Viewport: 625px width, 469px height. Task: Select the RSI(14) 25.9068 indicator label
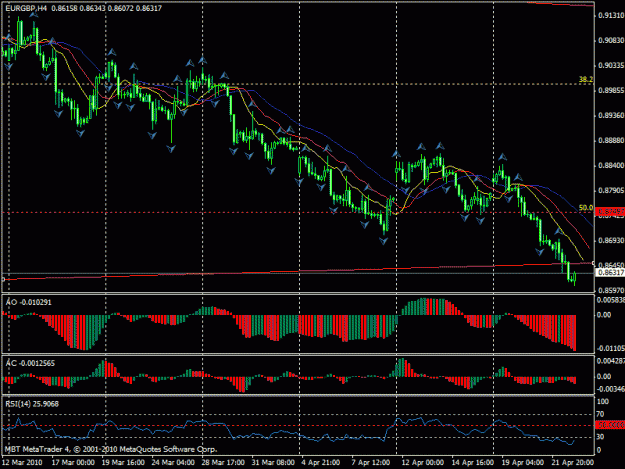pyautogui.click(x=32, y=404)
